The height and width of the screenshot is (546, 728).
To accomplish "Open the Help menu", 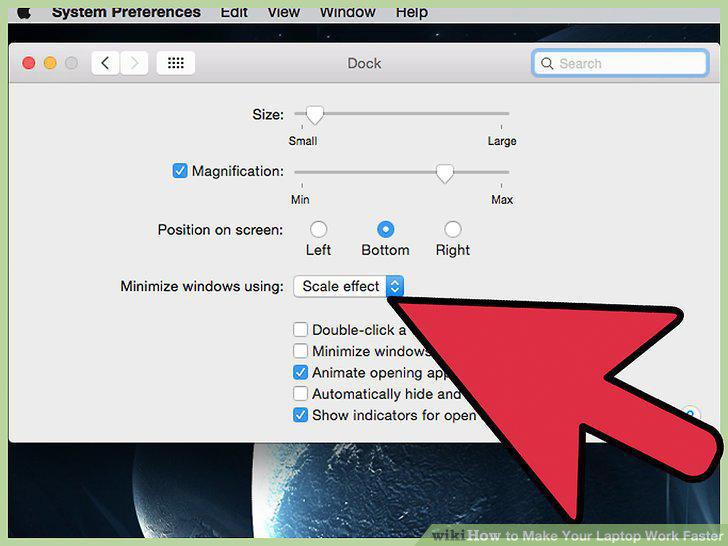I will pos(412,13).
